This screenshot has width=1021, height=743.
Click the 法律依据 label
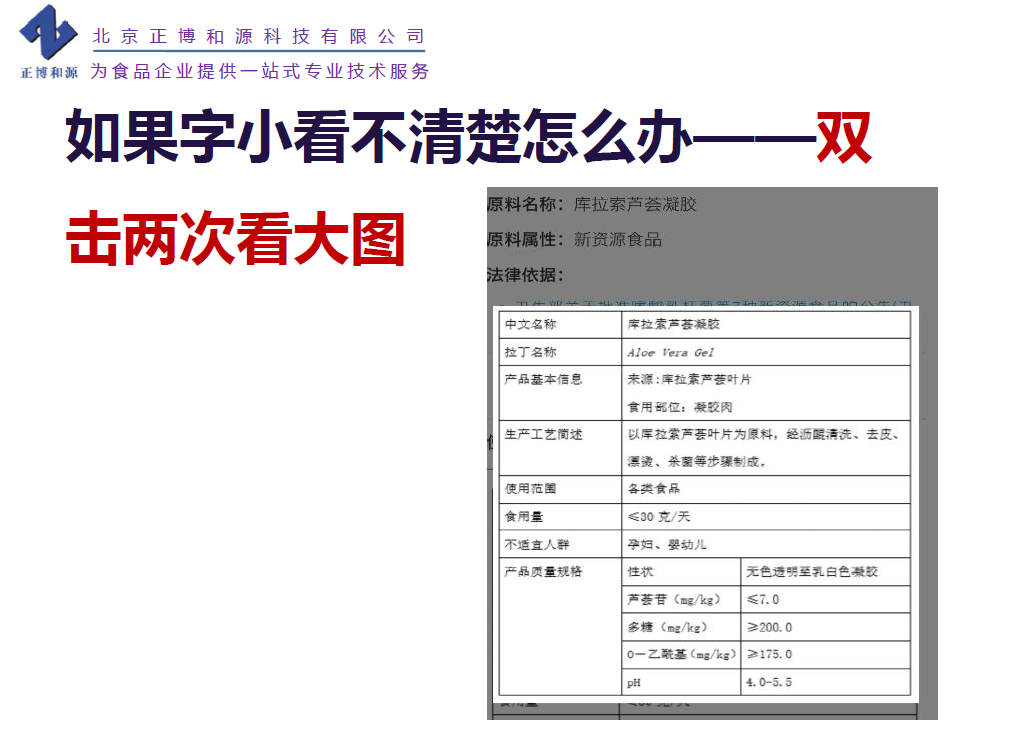pyautogui.click(x=525, y=275)
